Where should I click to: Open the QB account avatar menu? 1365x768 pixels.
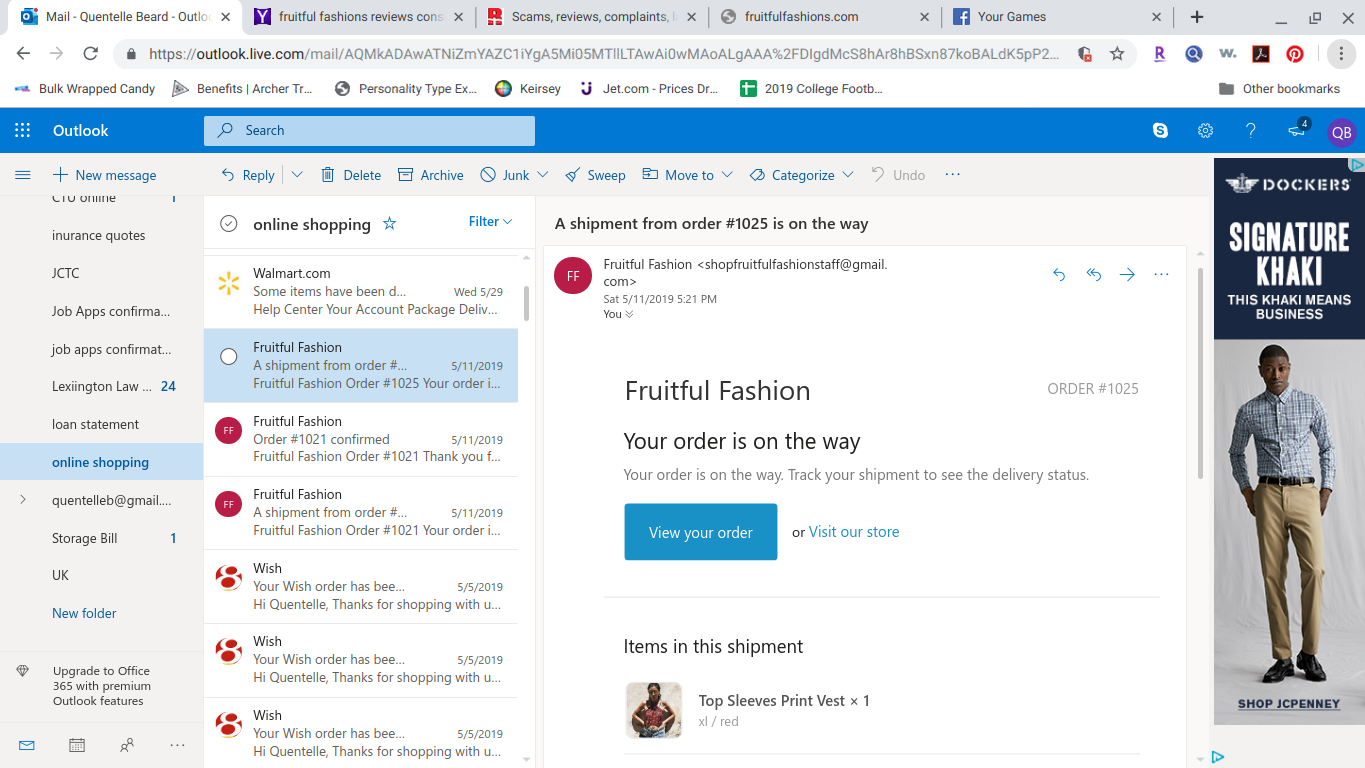click(x=1341, y=131)
